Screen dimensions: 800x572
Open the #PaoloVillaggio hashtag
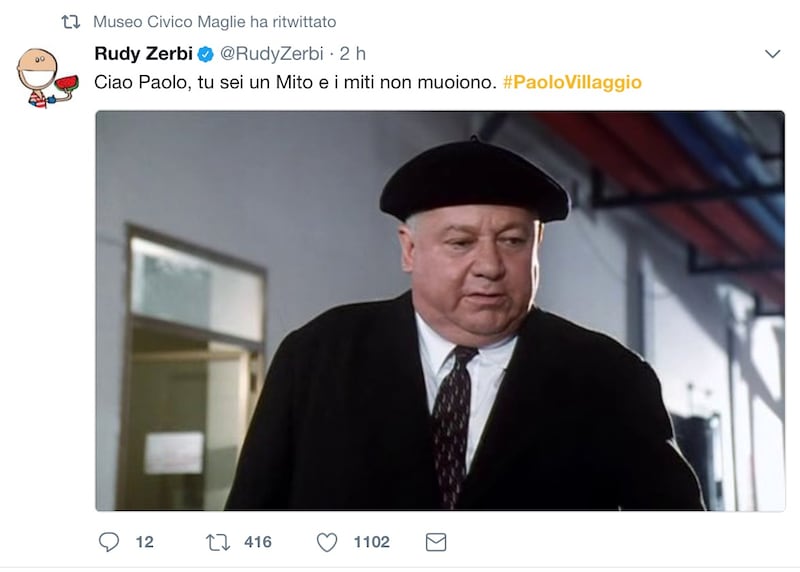point(572,82)
